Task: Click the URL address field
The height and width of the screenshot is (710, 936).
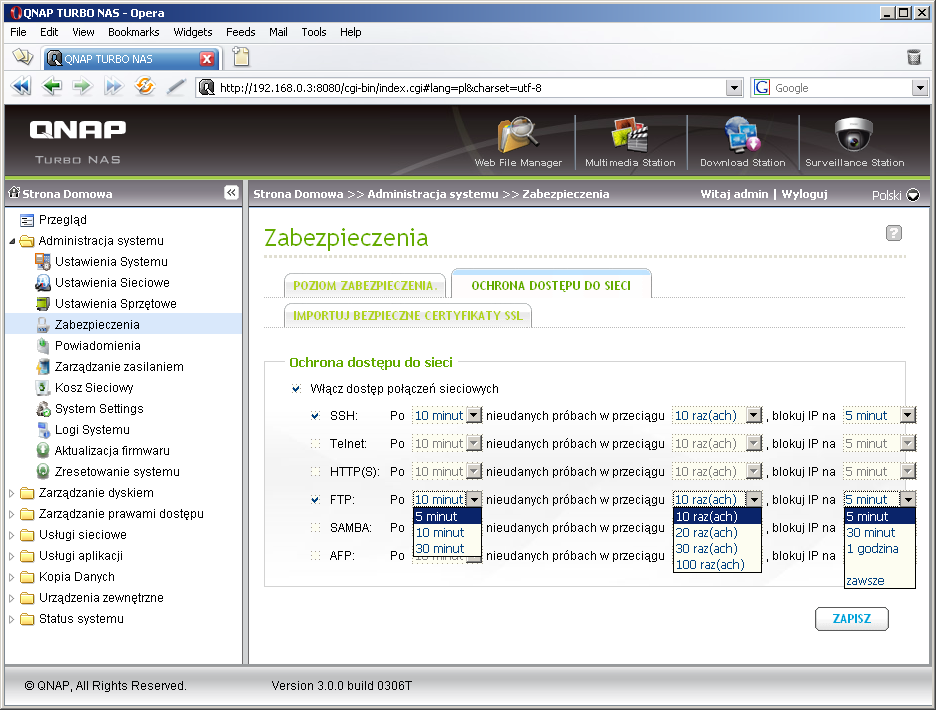Action: click(472, 88)
